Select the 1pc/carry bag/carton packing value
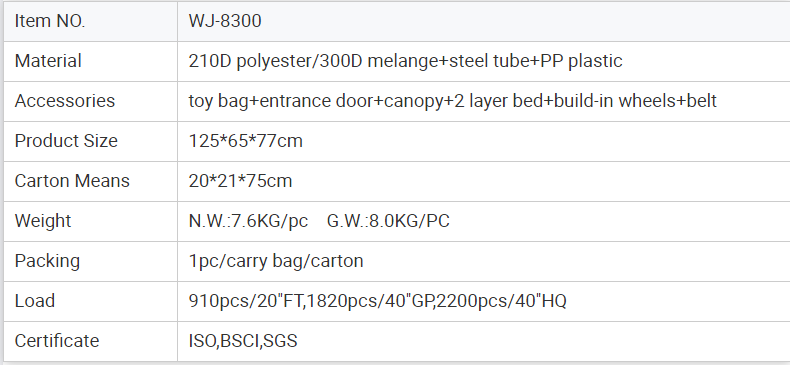Image resolution: width=790 pixels, height=365 pixels. pyautogui.click(x=276, y=261)
